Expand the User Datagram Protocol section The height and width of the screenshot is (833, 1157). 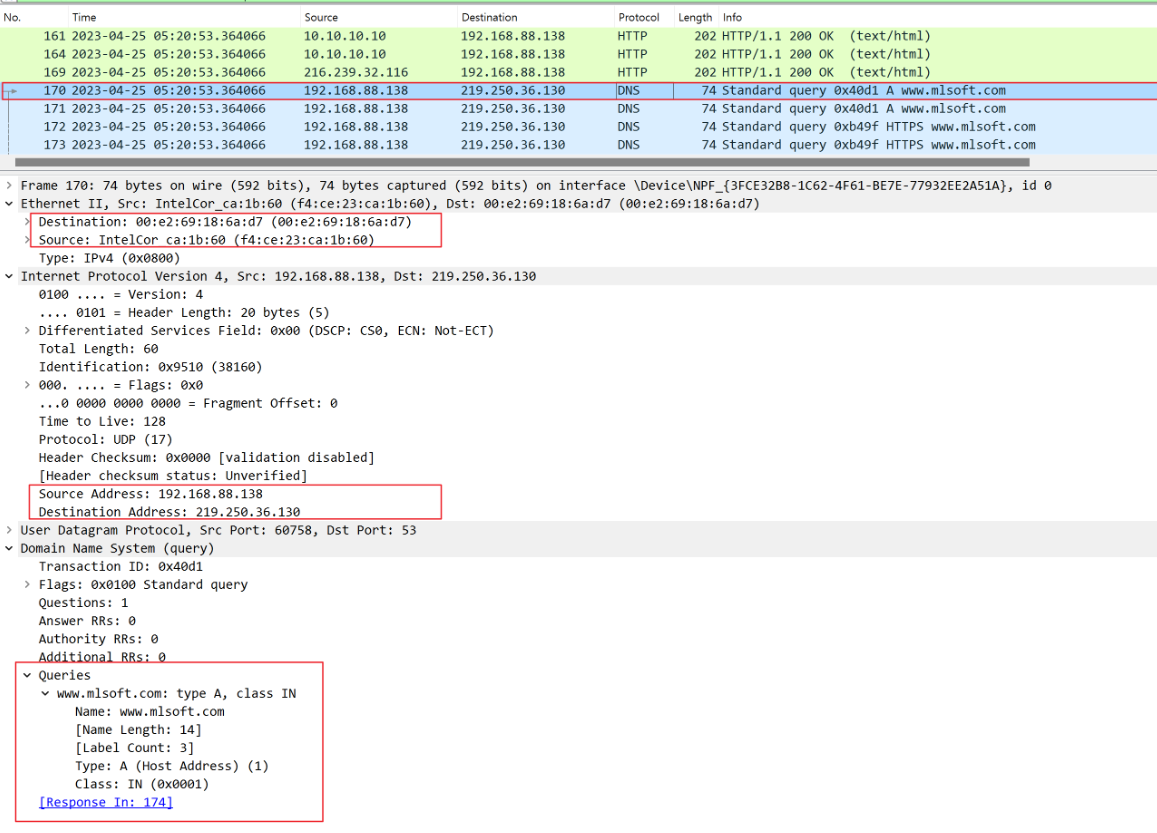pyautogui.click(x=9, y=530)
